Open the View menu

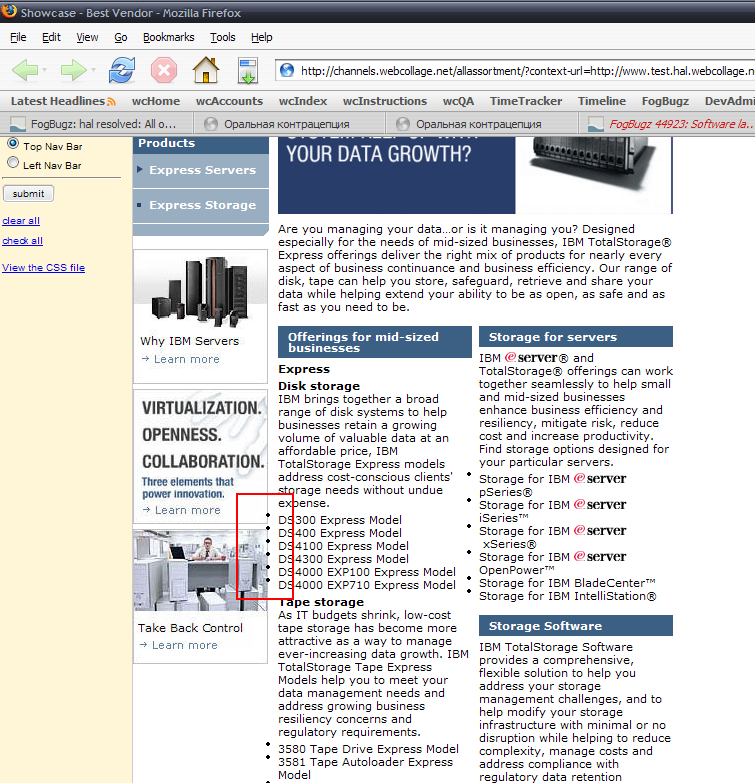[x=87, y=37]
